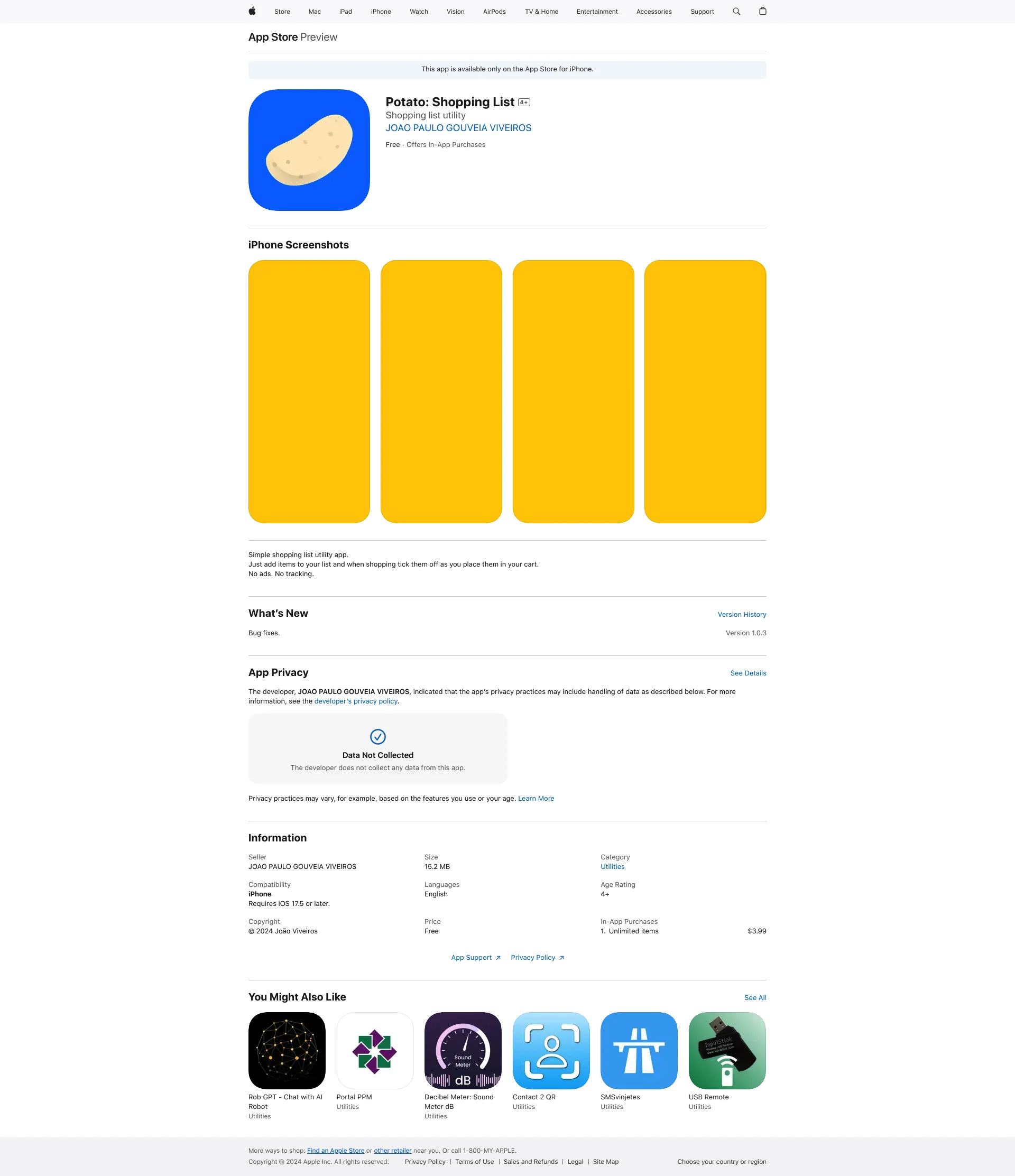This screenshot has height=1176, width=1015.
Task: Click the Decibel Meter Sound Meter dB icon
Action: pos(463,1050)
